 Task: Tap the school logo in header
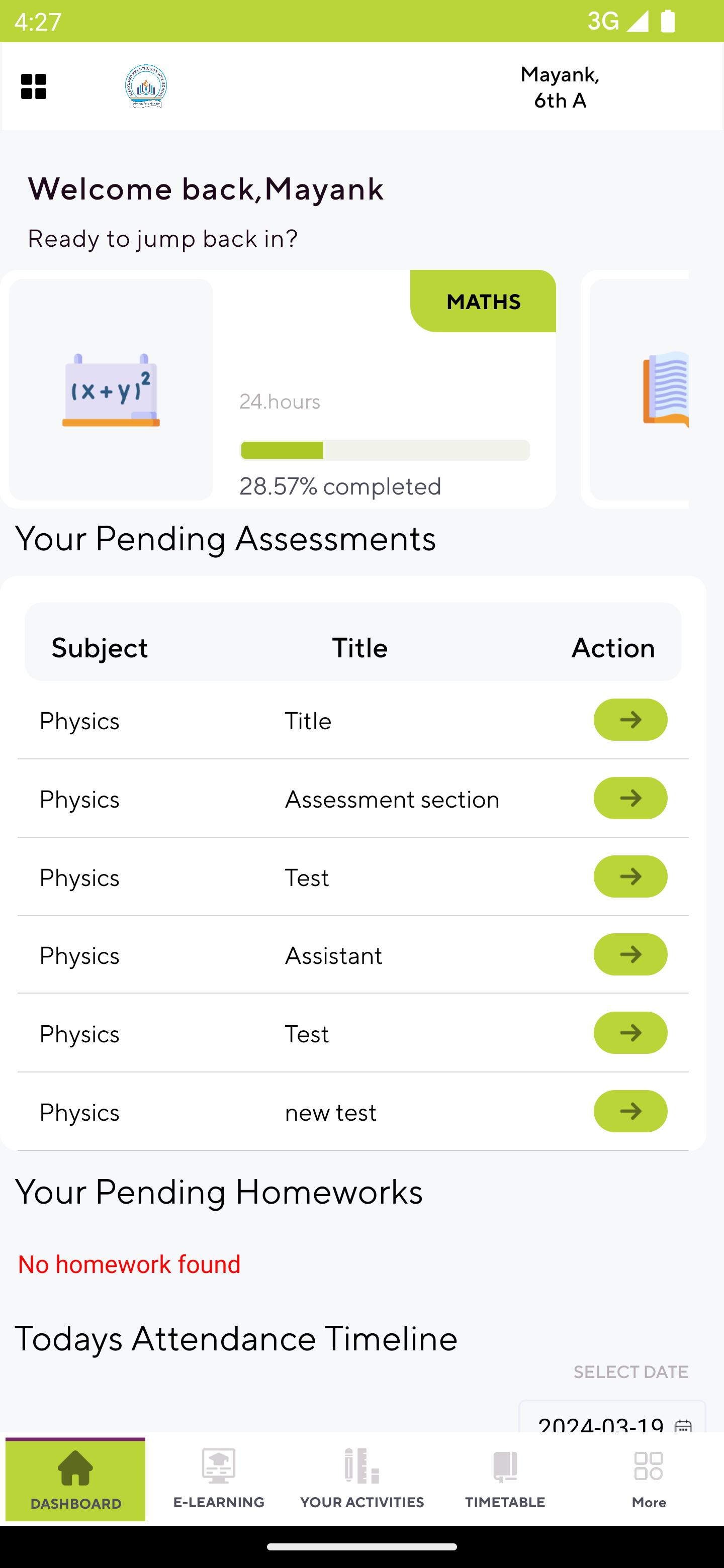[146, 86]
